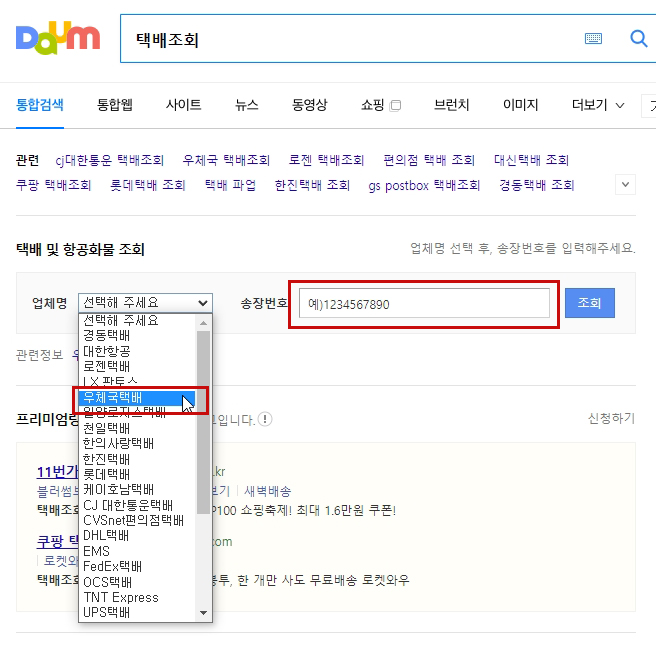Choose 로젠택배 from the courier list
The height and width of the screenshot is (656, 656).
pyautogui.click(x=137, y=366)
